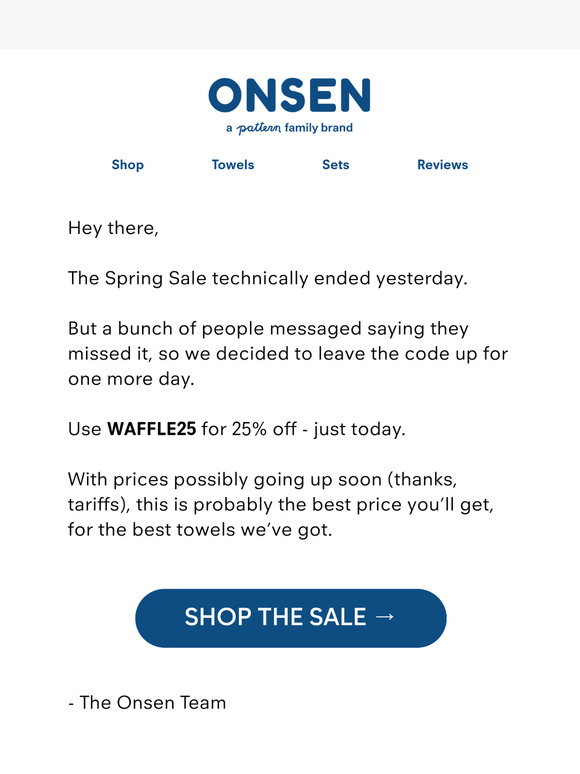Click the line starting "But a bunch"

268,329
